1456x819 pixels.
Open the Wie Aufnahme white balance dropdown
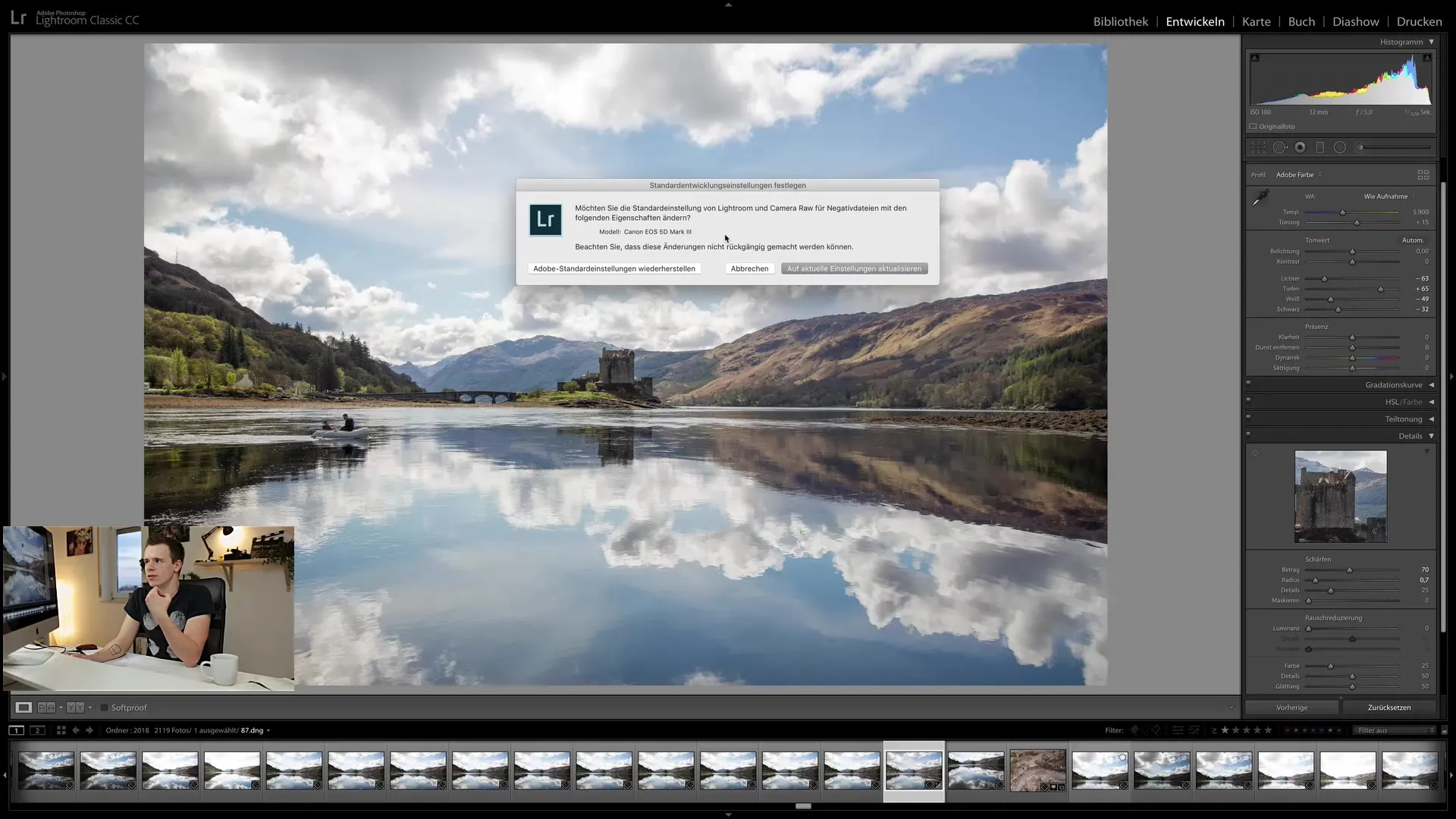point(1389,196)
